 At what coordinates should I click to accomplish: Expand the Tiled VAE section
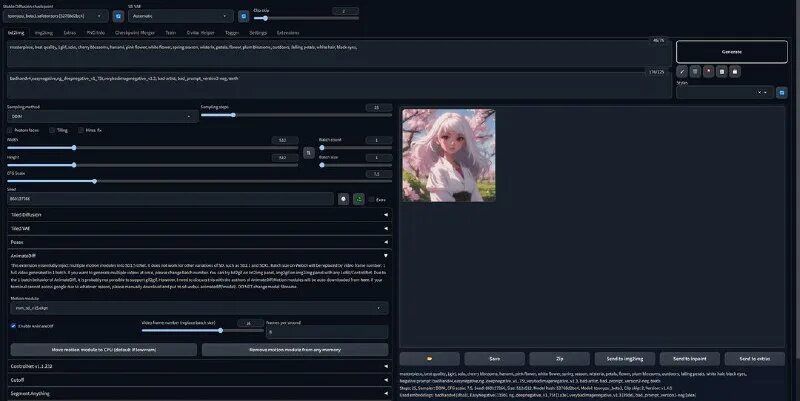(199, 229)
